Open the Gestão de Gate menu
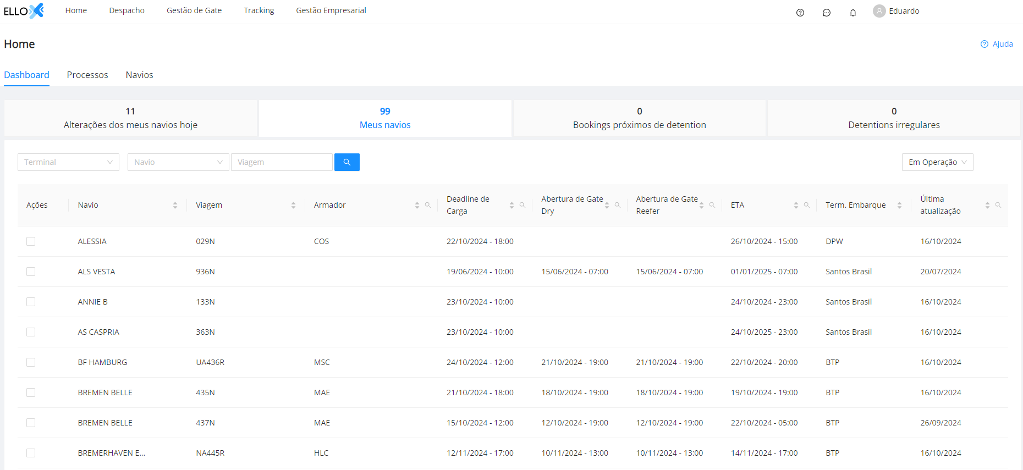1023x470 pixels. 194,11
